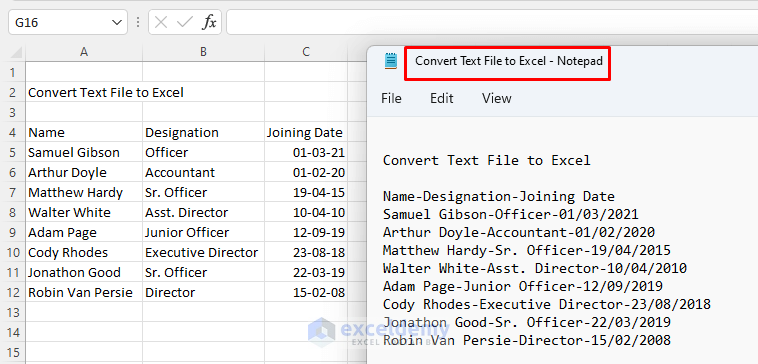Select date cell '19-04-15' in Excel
The width and height of the screenshot is (758, 364).
point(306,192)
